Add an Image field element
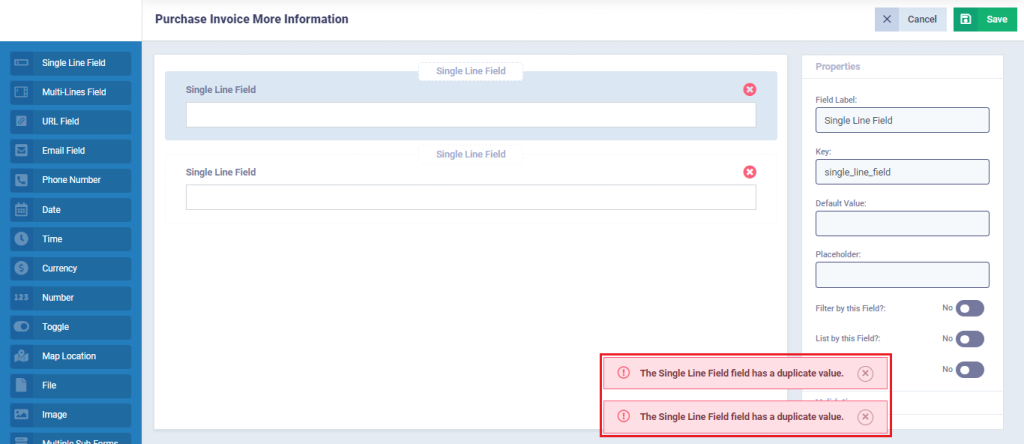 click(x=71, y=415)
